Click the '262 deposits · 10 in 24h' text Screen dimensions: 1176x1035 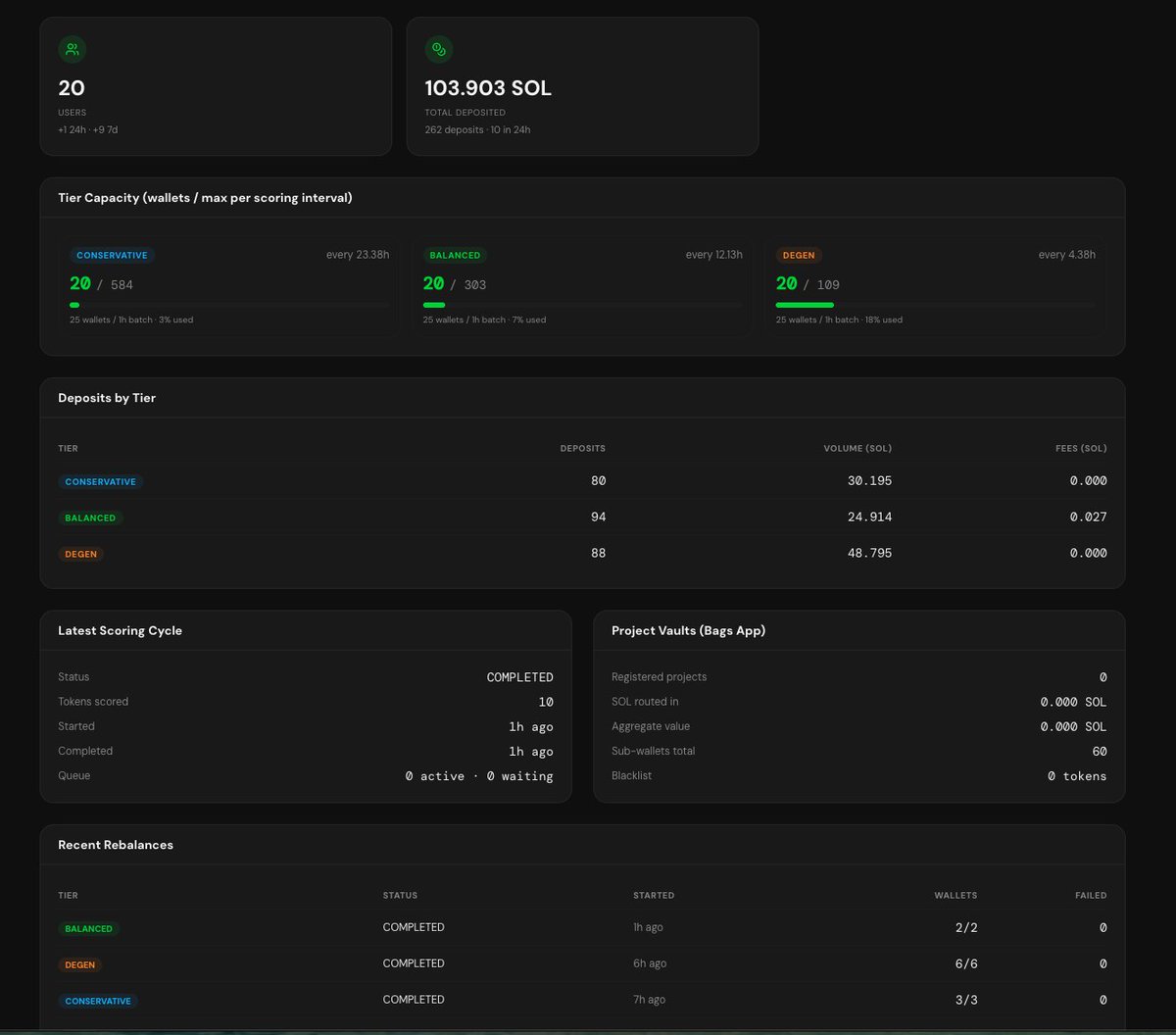(477, 129)
